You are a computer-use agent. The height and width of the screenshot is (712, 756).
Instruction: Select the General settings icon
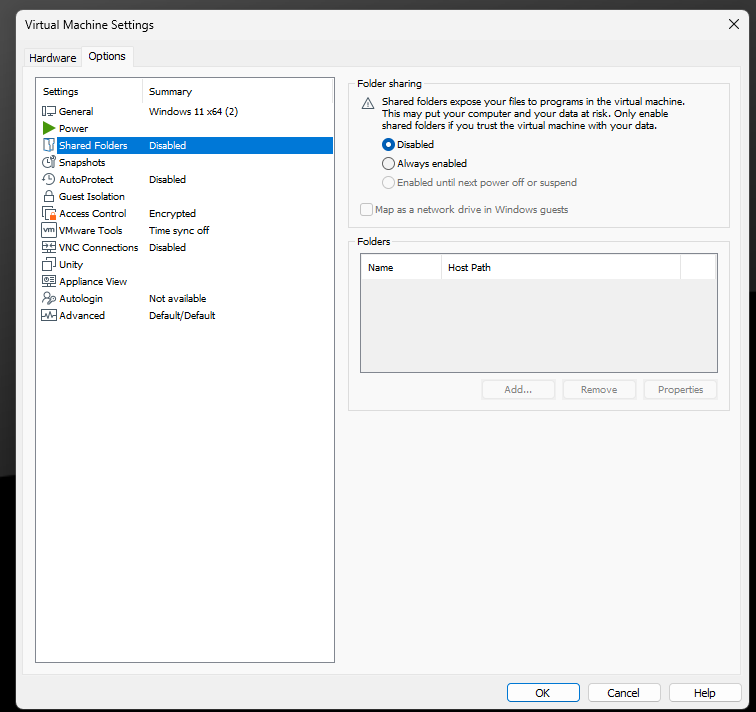(x=49, y=111)
